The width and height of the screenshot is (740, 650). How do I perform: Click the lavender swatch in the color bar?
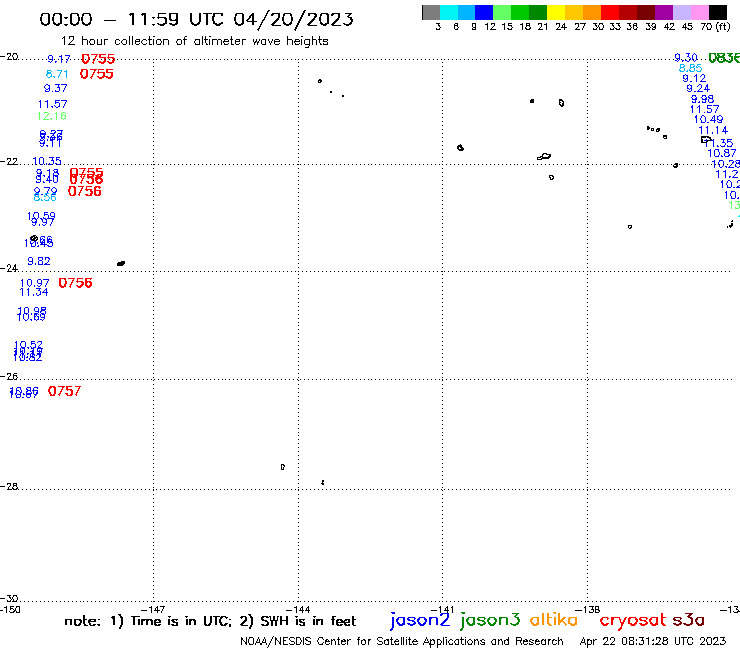point(681,12)
